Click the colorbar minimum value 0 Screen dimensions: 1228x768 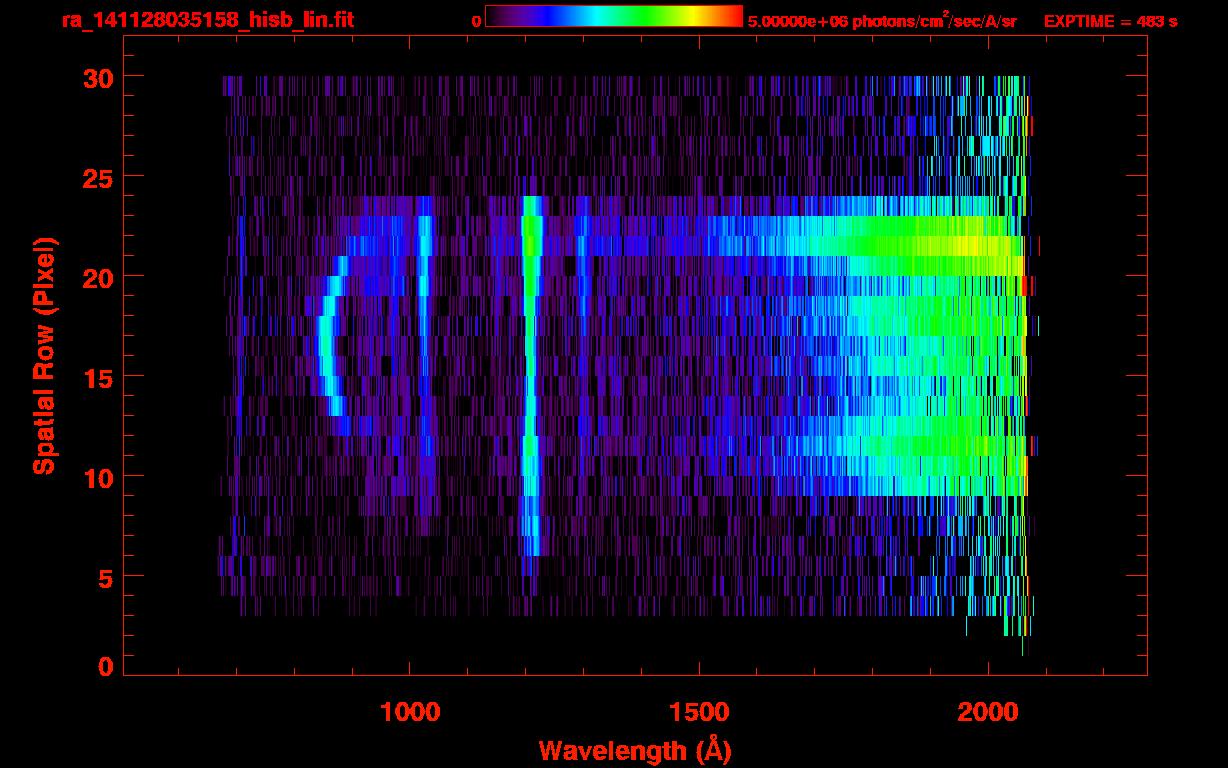click(x=476, y=21)
